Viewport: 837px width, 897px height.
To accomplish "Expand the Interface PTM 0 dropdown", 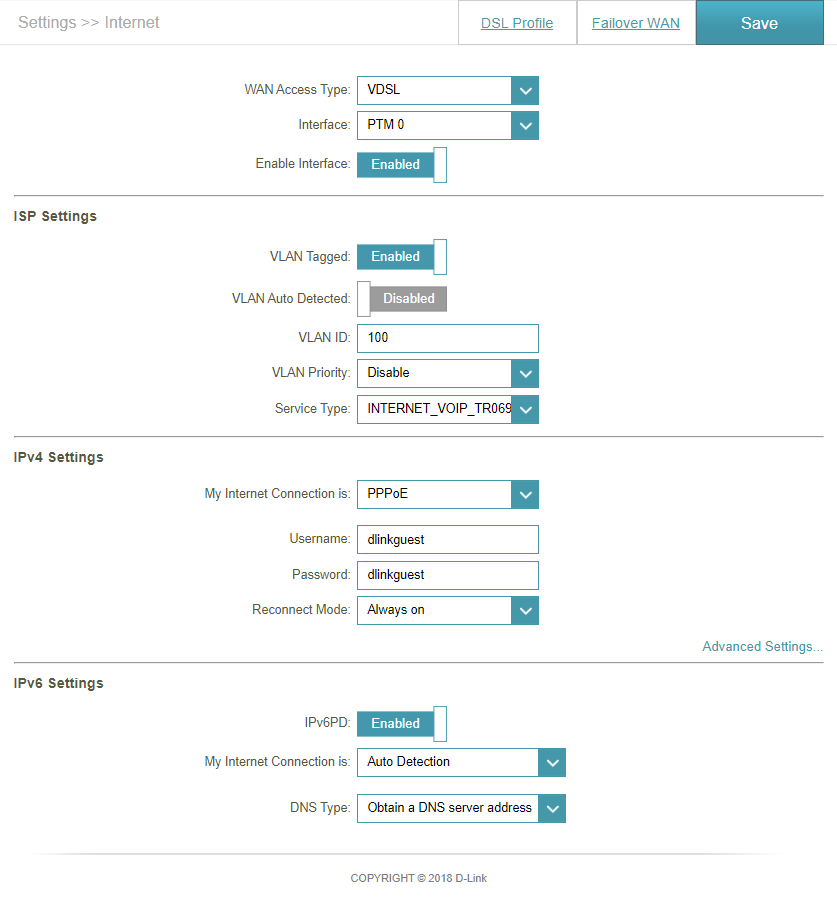I will click(447, 125).
